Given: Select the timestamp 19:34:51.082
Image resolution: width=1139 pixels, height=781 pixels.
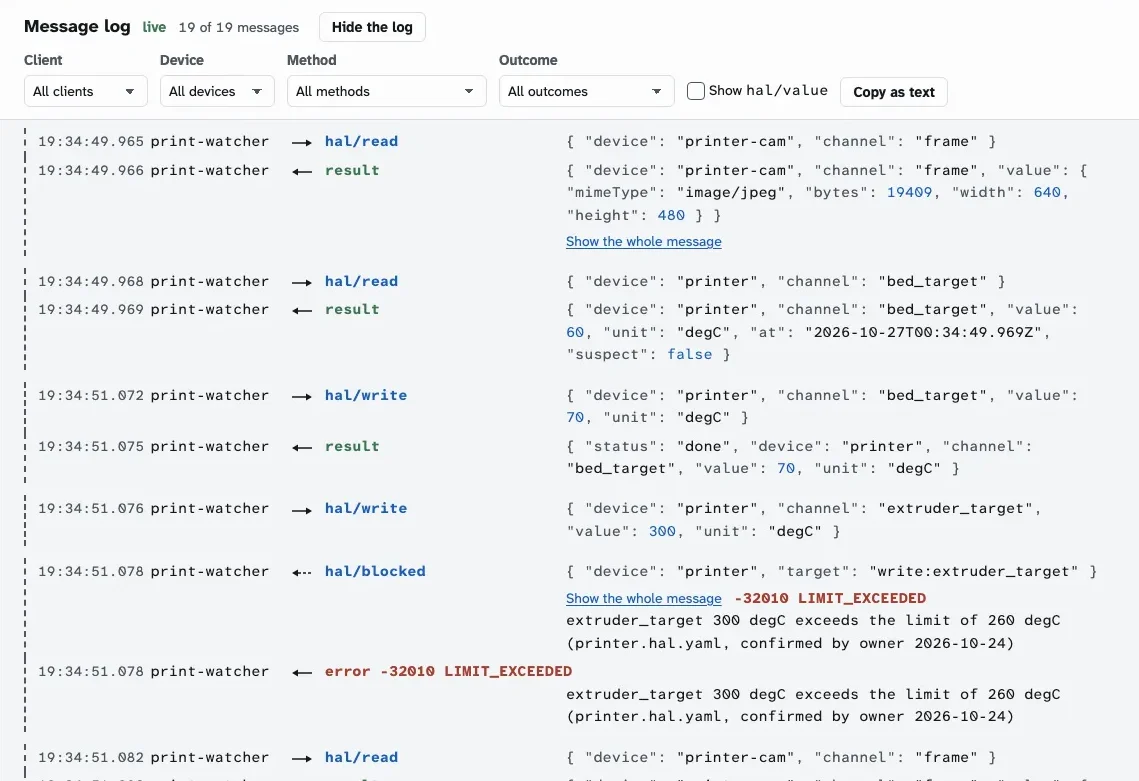Looking at the screenshot, I should click(x=91, y=757).
